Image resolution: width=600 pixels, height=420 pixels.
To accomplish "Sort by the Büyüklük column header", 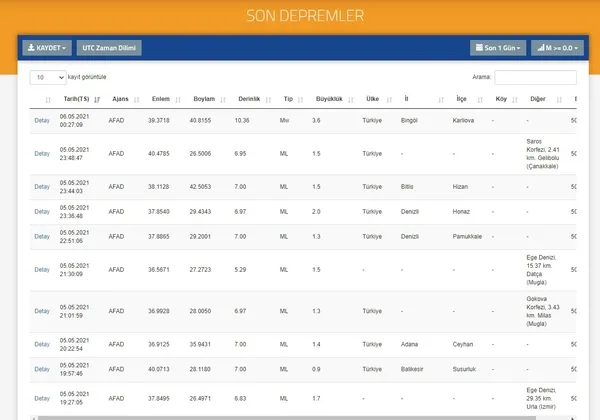I will [329, 99].
